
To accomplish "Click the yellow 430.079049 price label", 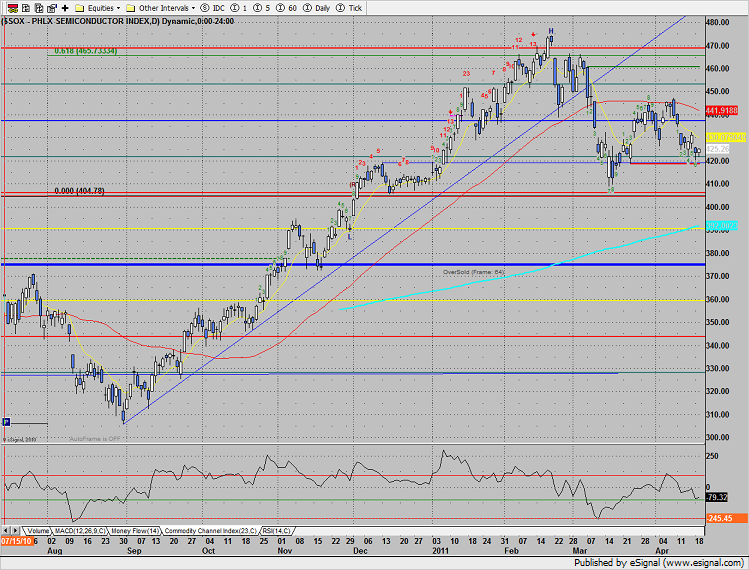I will 726,137.
